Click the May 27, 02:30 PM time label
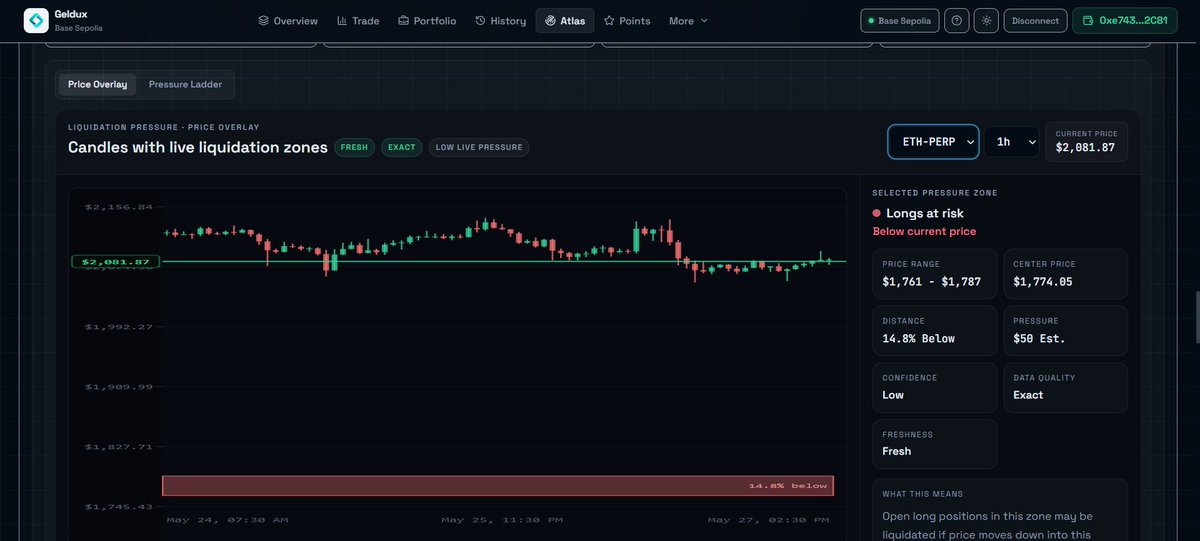This screenshot has height=541, width=1200. point(768,520)
